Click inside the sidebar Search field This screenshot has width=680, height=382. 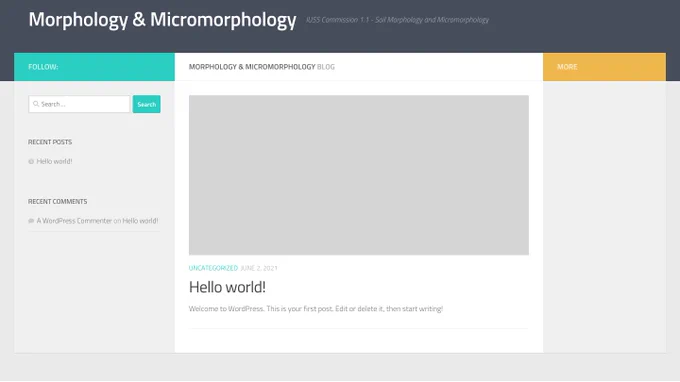coord(79,104)
